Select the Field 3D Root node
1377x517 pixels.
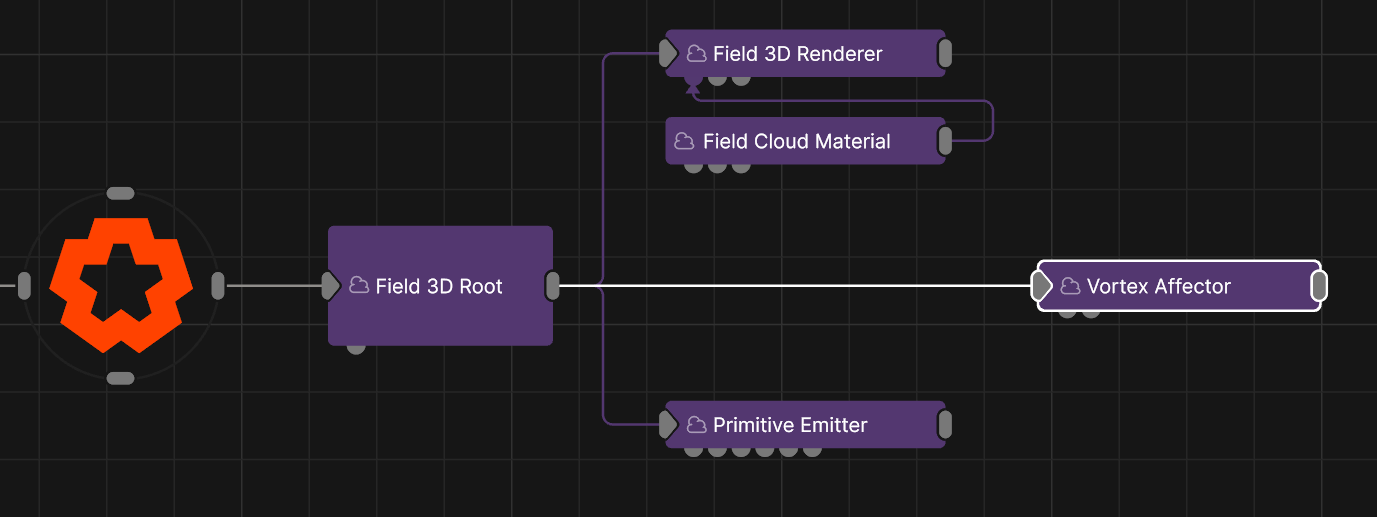click(441, 286)
